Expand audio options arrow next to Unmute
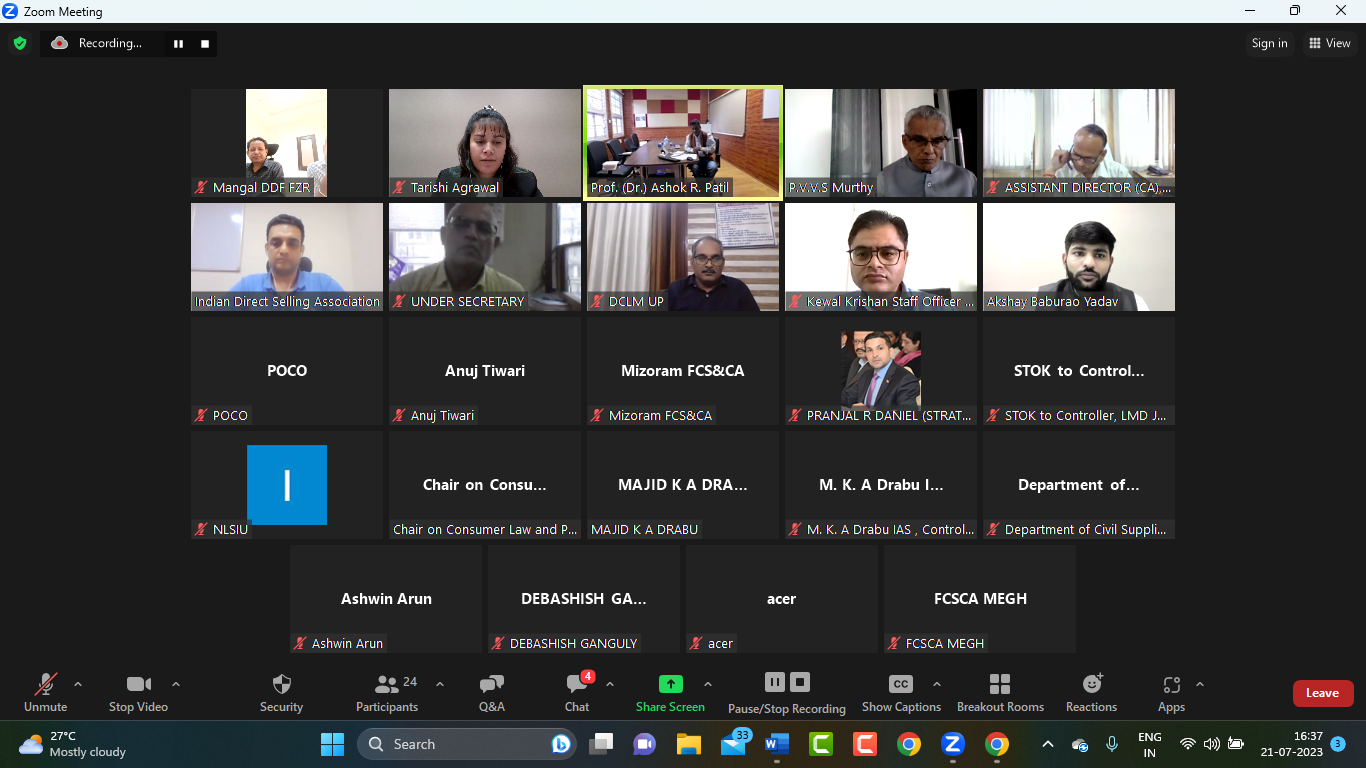 point(78,685)
